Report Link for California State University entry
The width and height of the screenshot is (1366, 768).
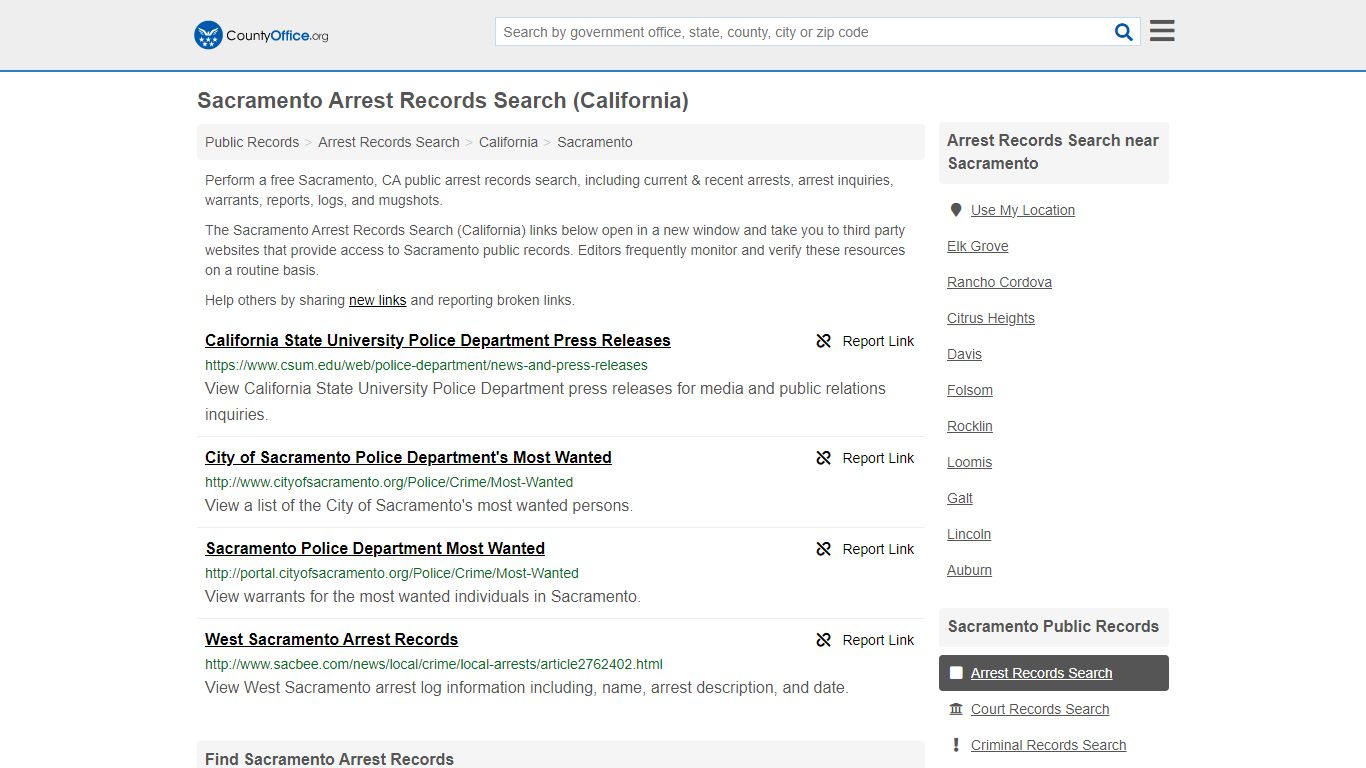tap(878, 341)
